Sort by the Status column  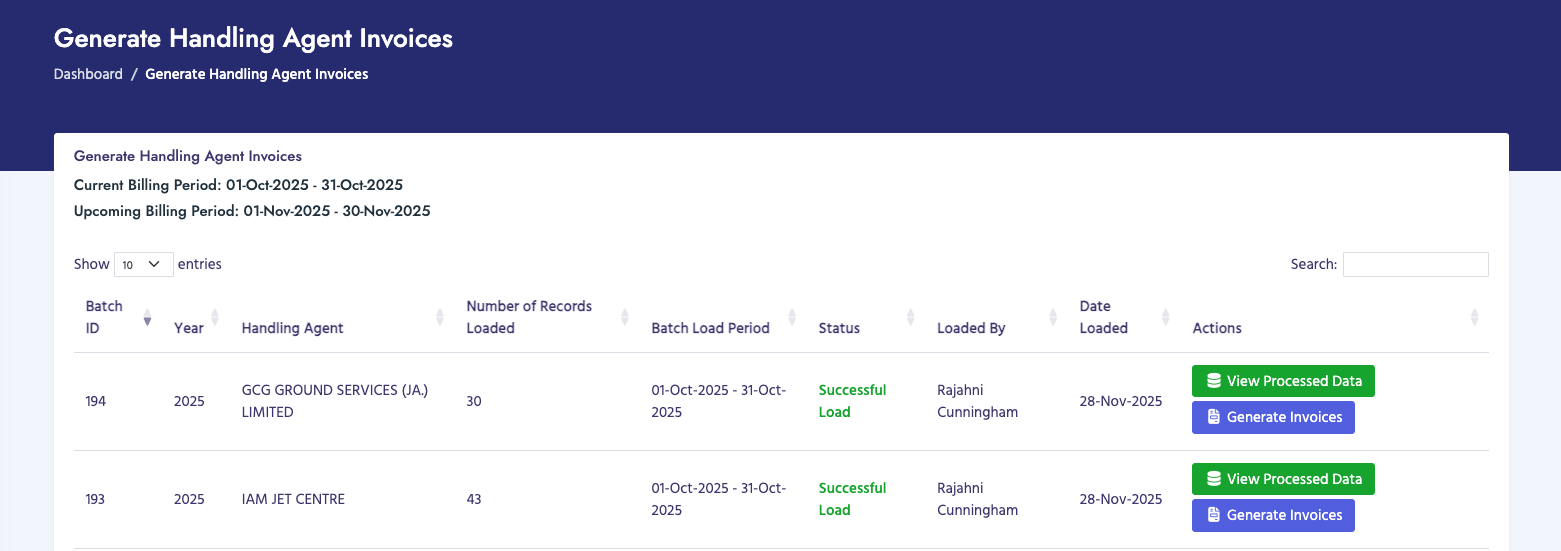pos(866,317)
